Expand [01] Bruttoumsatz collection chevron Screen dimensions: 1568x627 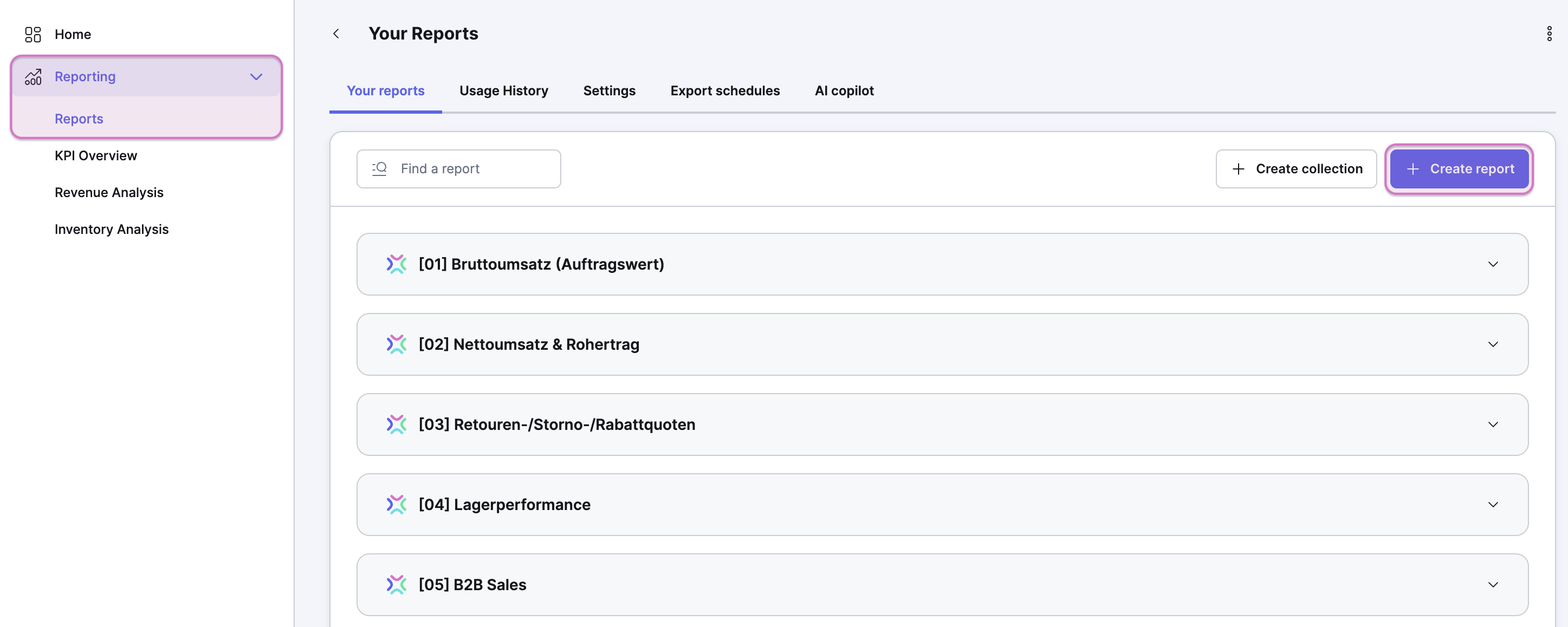(x=1493, y=264)
